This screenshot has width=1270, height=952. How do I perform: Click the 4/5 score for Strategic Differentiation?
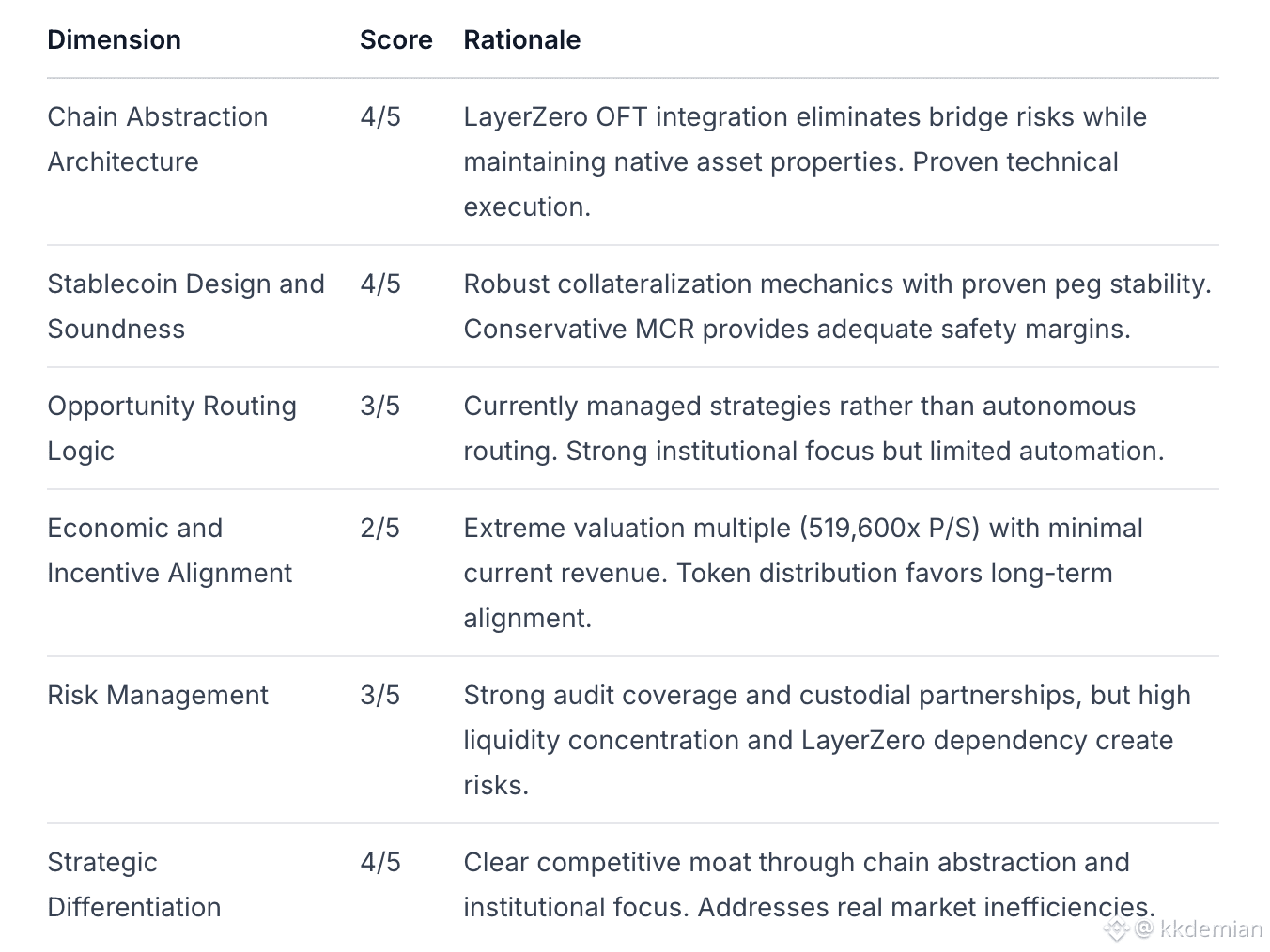click(379, 862)
